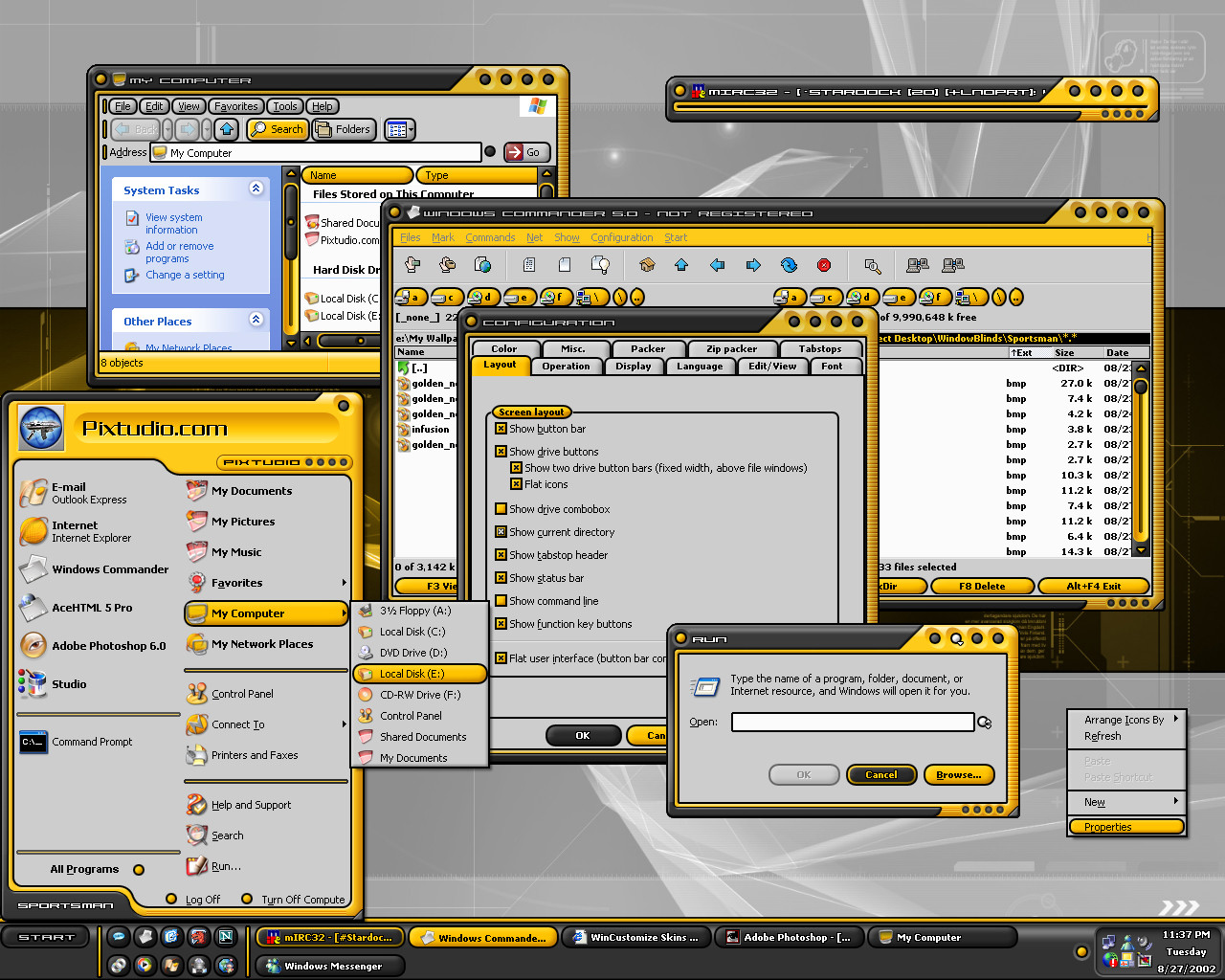The image size is (1225, 980).
Task: Click Cancel in the Run dialog
Action: (x=881, y=775)
